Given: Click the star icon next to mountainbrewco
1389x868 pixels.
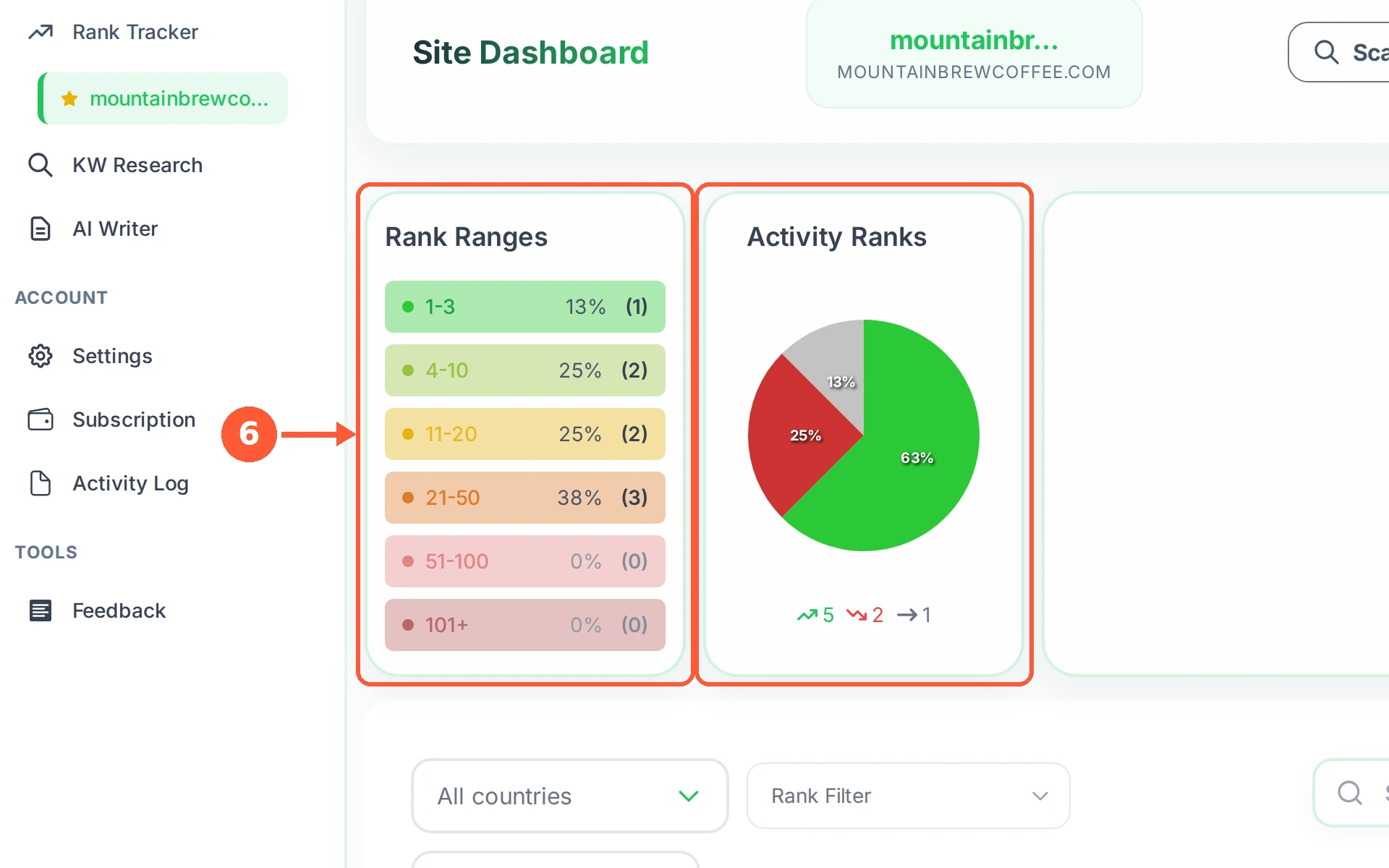Looking at the screenshot, I should (69, 98).
